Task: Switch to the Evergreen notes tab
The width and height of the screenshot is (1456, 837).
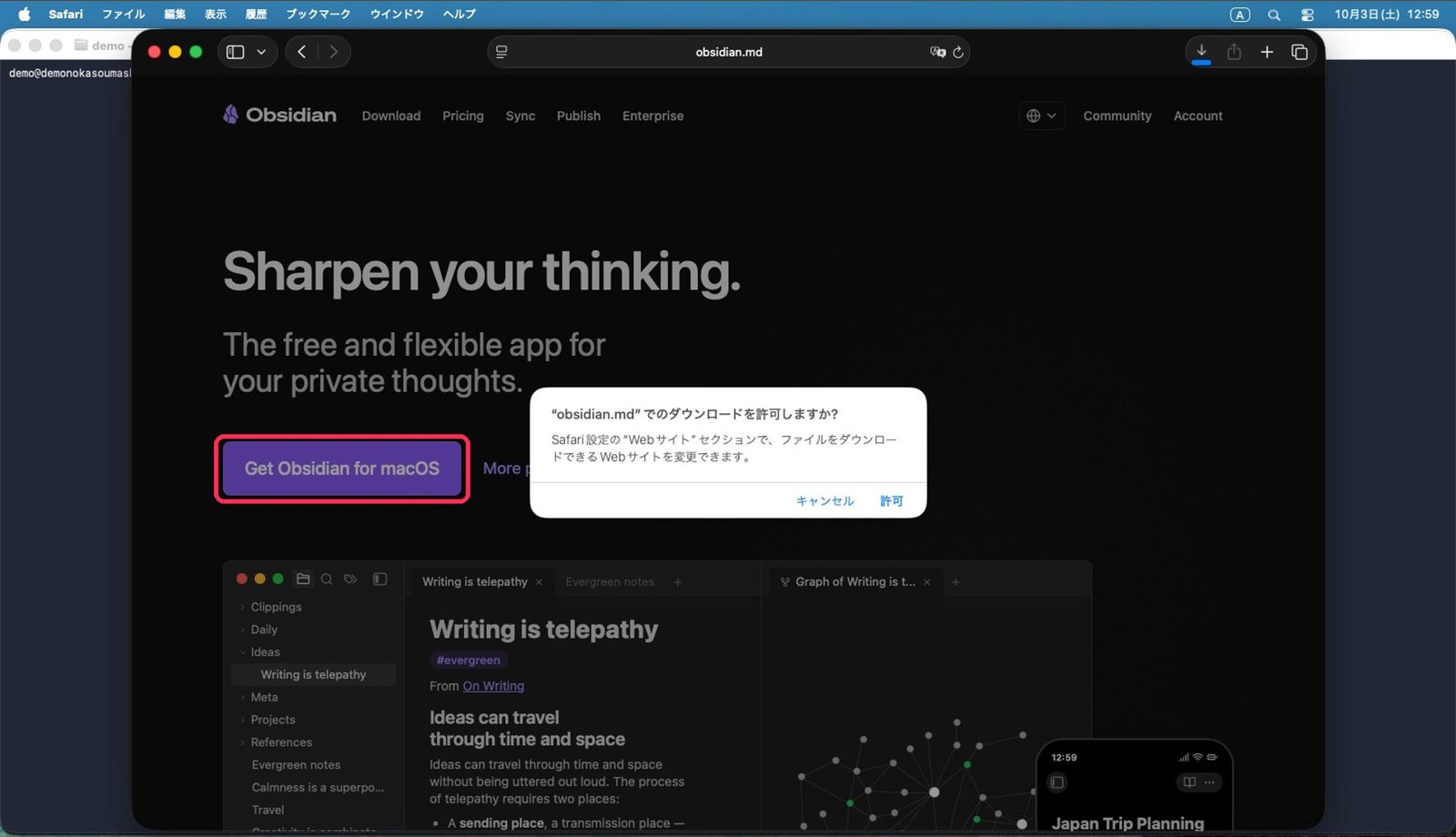Action: 610,581
